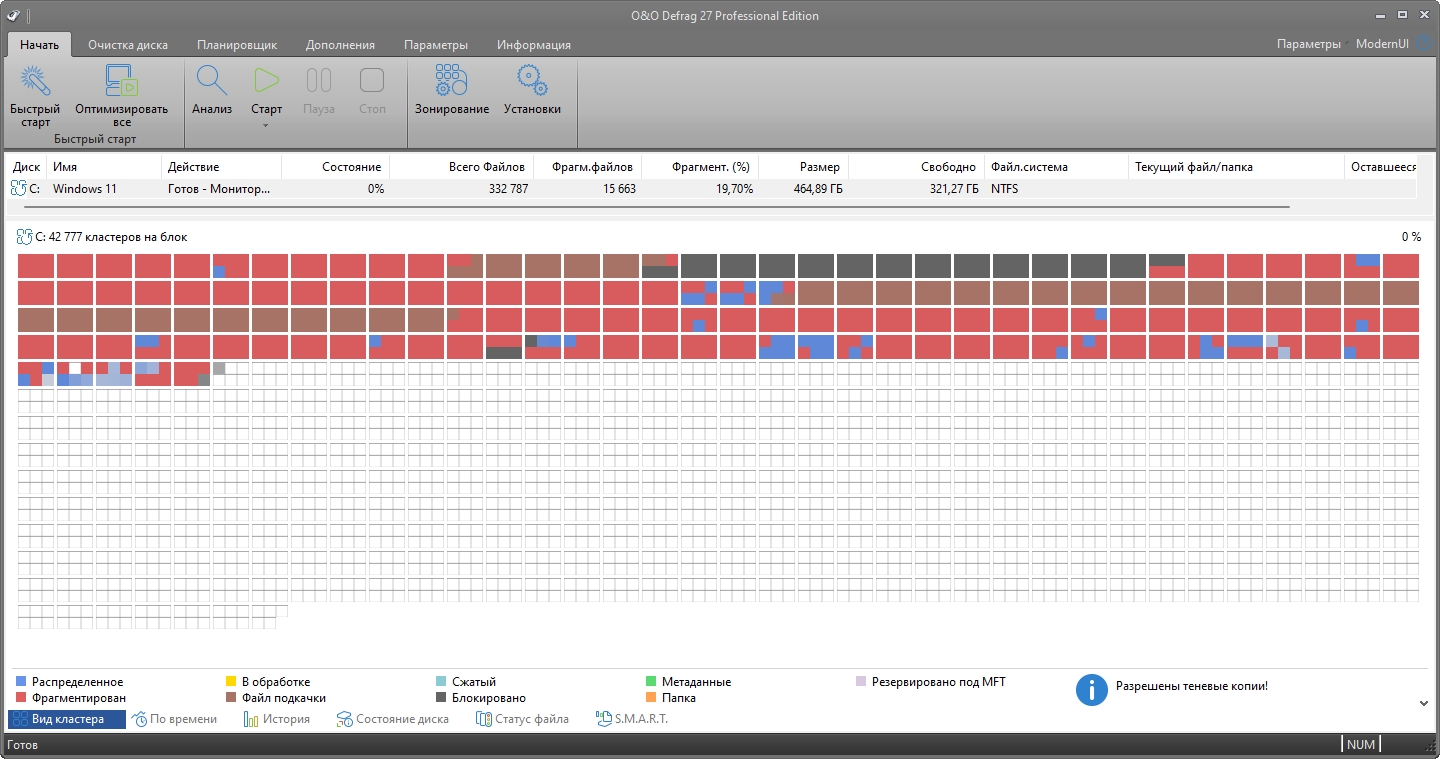Click the horizontal scrollbar below the drive list
This screenshot has height=759, width=1440.
tap(650, 206)
